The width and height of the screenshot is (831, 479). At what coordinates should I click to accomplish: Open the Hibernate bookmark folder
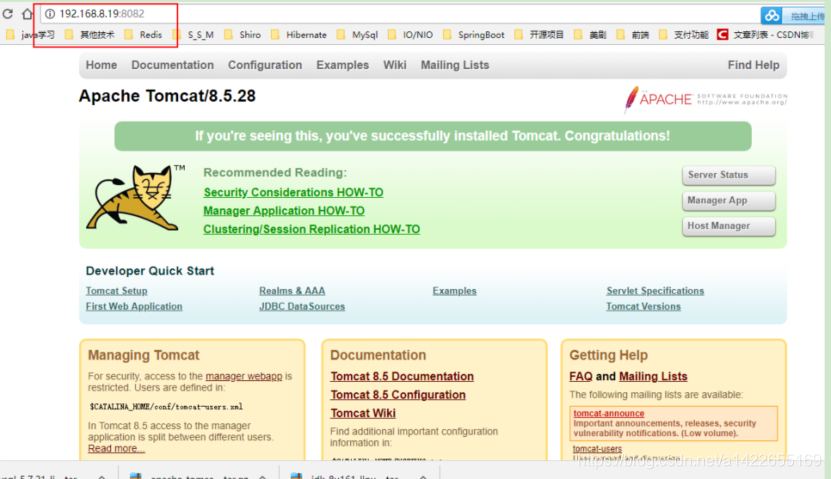pyautogui.click(x=298, y=35)
